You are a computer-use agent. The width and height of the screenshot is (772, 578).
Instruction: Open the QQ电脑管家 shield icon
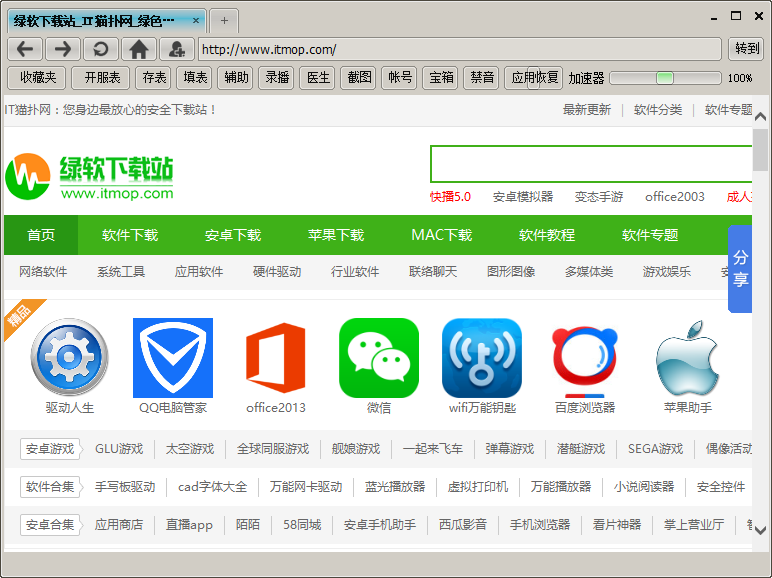tap(173, 357)
